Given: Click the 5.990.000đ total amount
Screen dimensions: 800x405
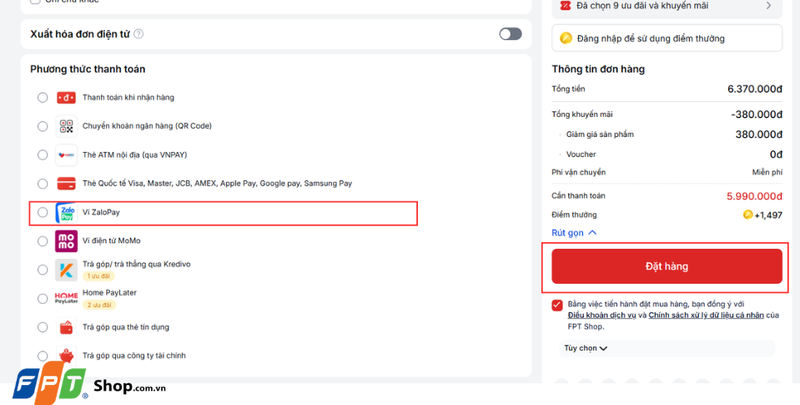Looking at the screenshot, I should pos(755,196).
